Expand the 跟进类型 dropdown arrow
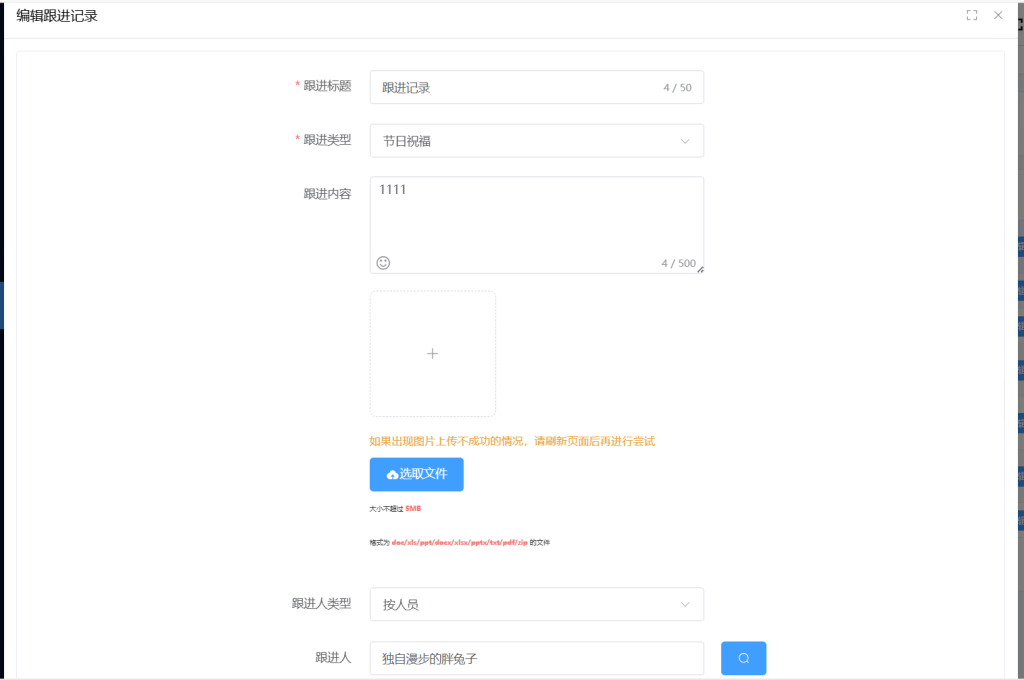The width and height of the screenshot is (1024, 680). 685,141
